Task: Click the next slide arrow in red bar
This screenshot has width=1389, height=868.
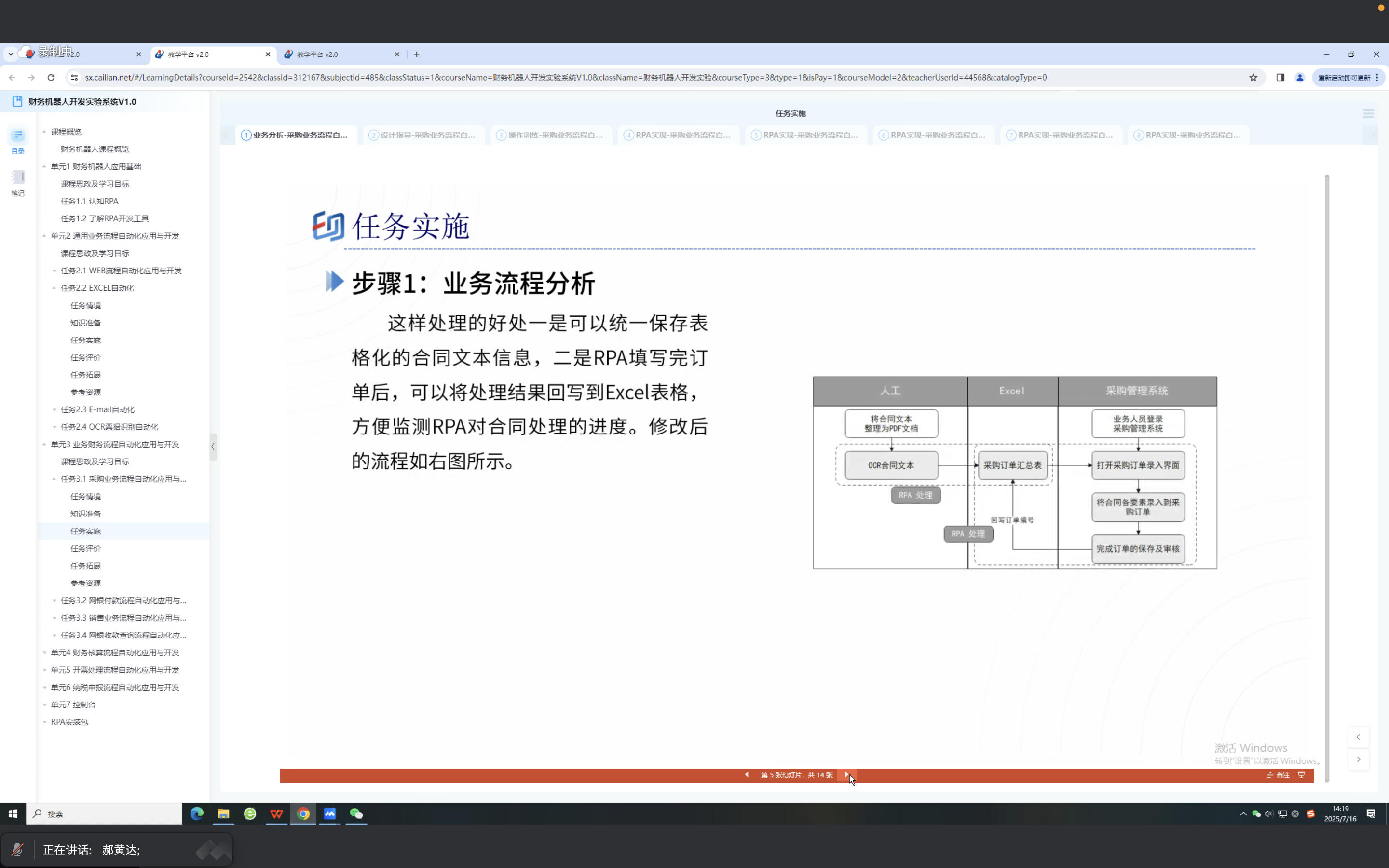Action: [x=846, y=775]
